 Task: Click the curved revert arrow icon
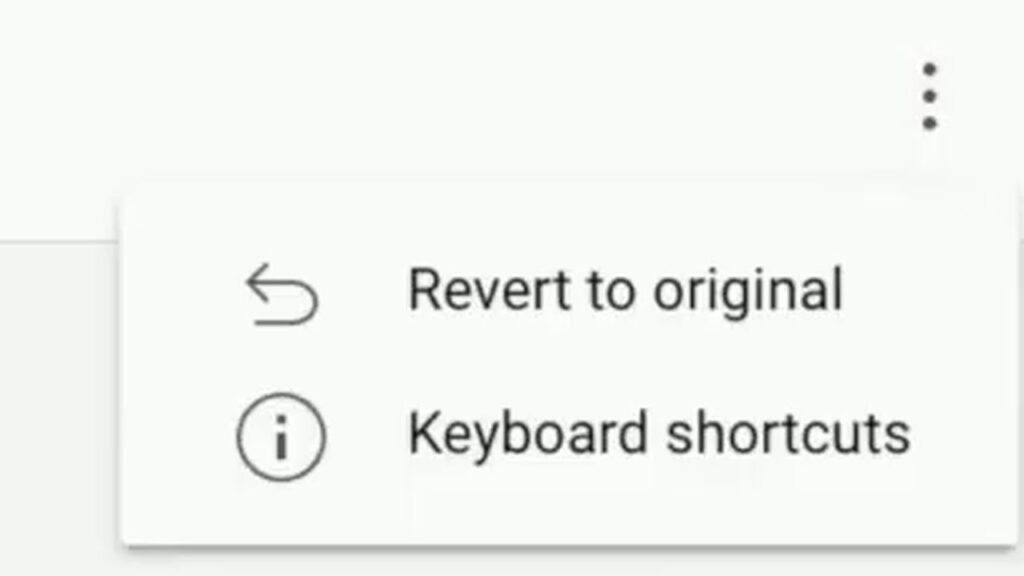tap(281, 295)
